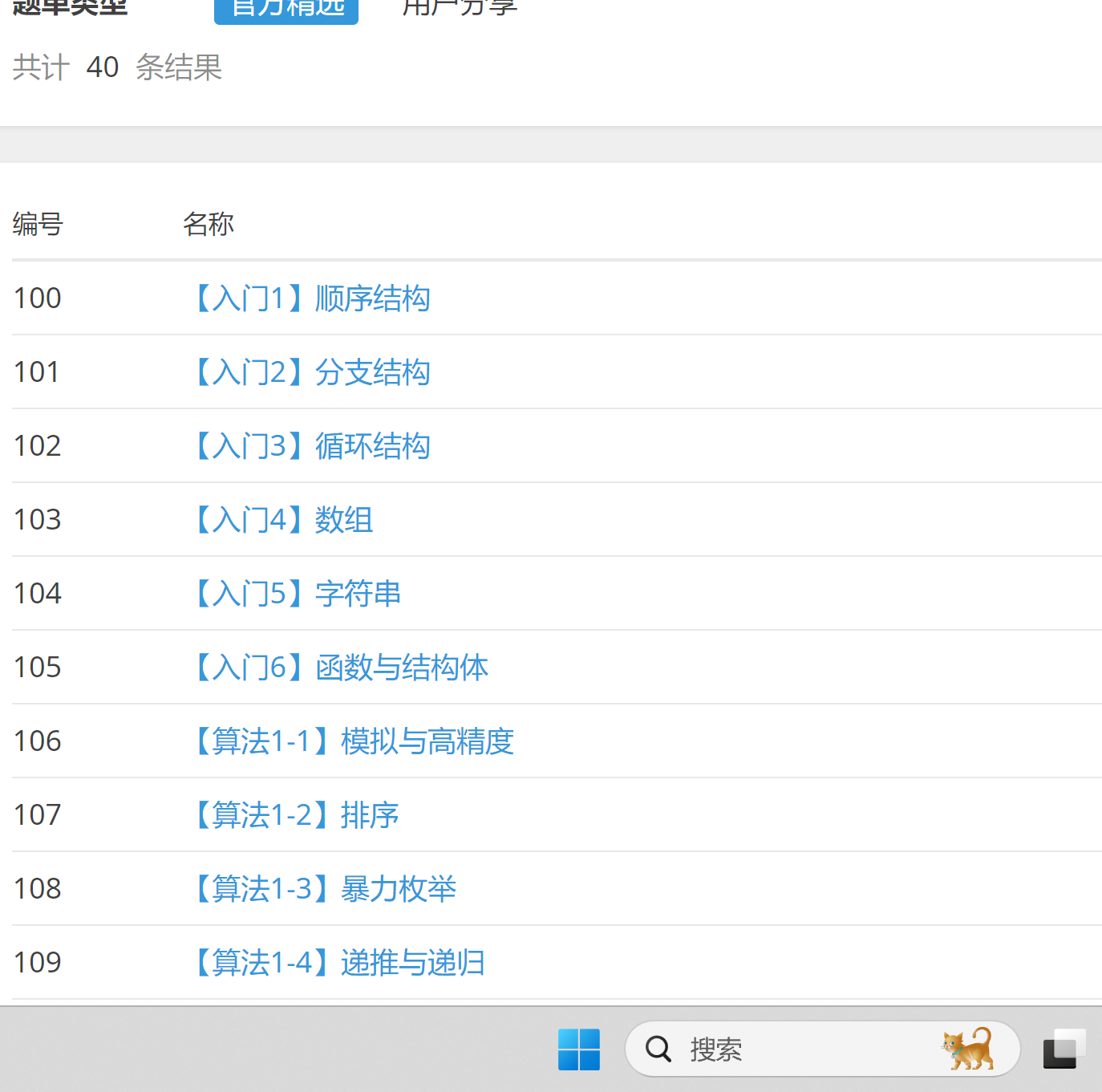This screenshot has height=1092, width=1102.
Task: Open 【算法1-4】递推与递归
Action: (x=338, y=963)
